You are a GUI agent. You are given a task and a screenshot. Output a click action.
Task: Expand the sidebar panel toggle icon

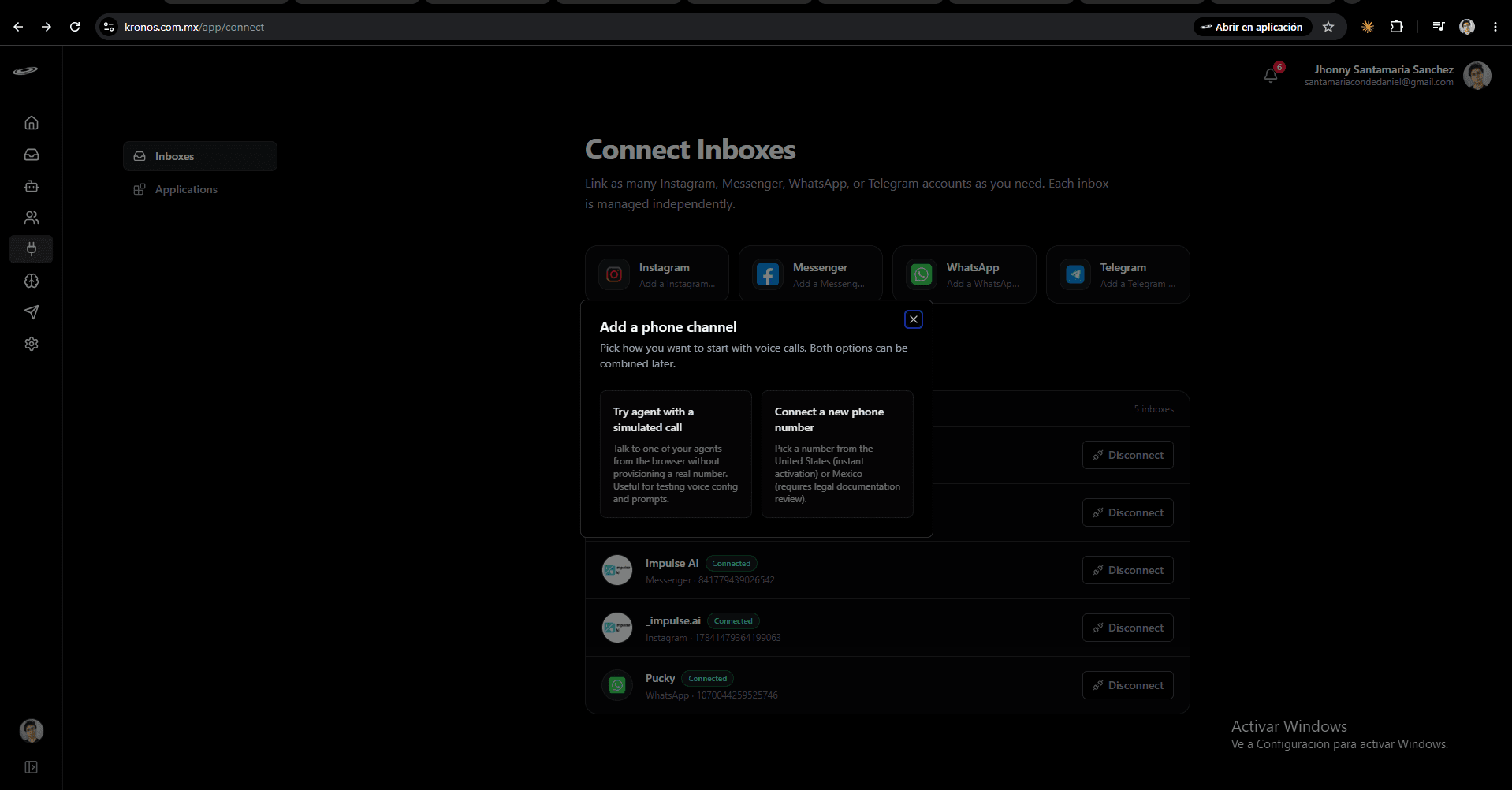click(32, 767)
